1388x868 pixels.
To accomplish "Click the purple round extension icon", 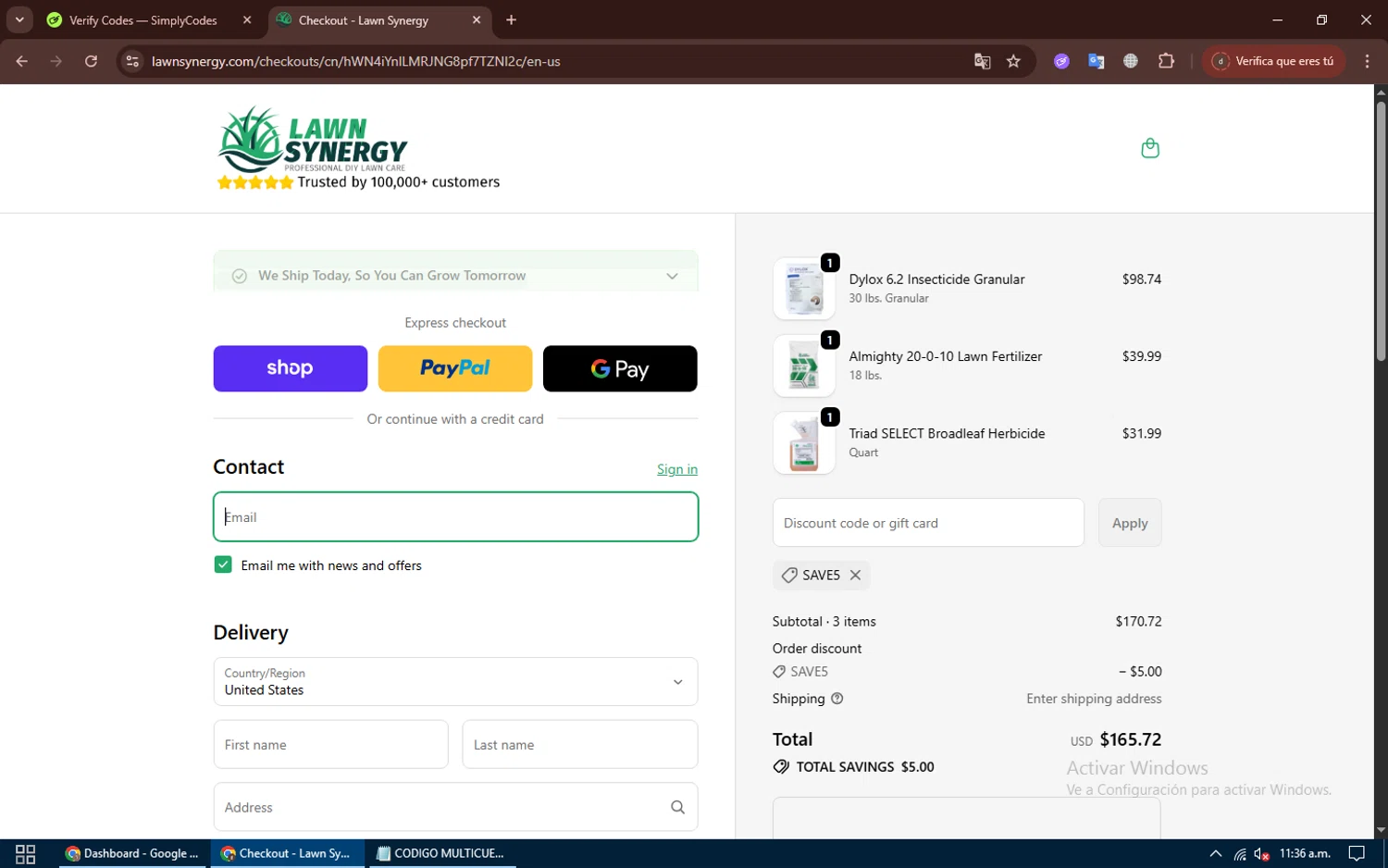I will click(1061, 61).
